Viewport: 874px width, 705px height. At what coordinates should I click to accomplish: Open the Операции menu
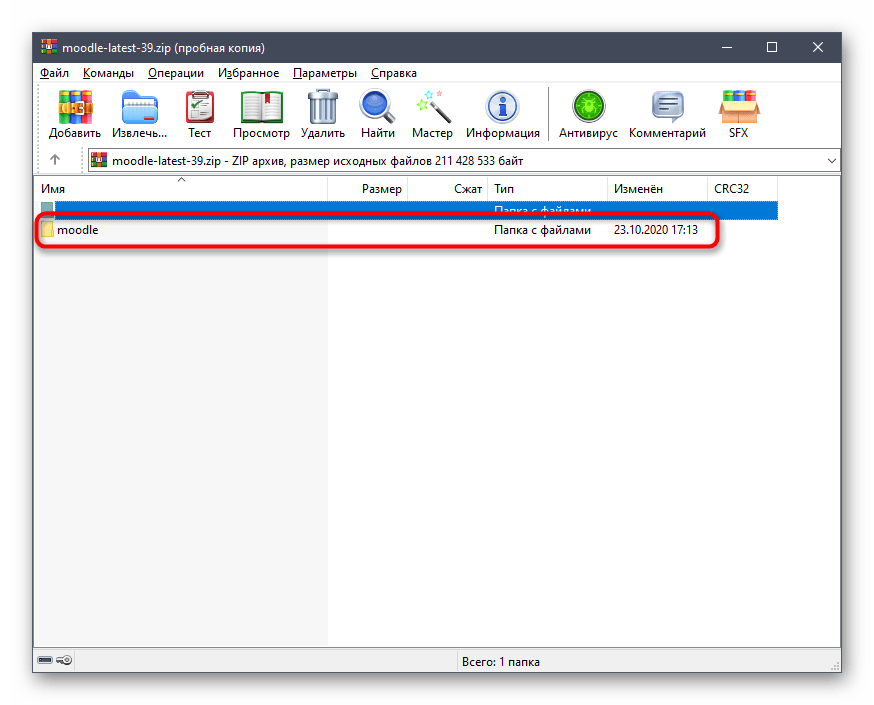pyautogui.click(x=176, y=73)
